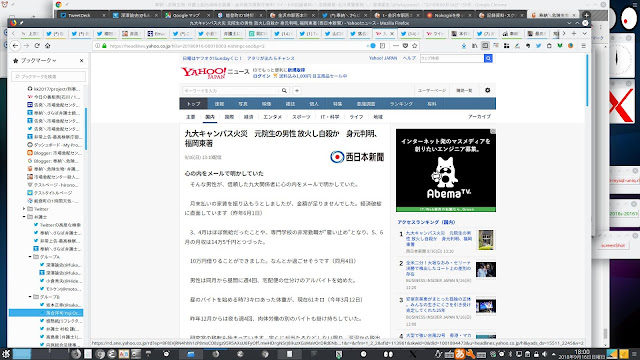Click the Yahoo! JAPAN link at top
Viewport: 640px width, 360px height.
[383, 58]
